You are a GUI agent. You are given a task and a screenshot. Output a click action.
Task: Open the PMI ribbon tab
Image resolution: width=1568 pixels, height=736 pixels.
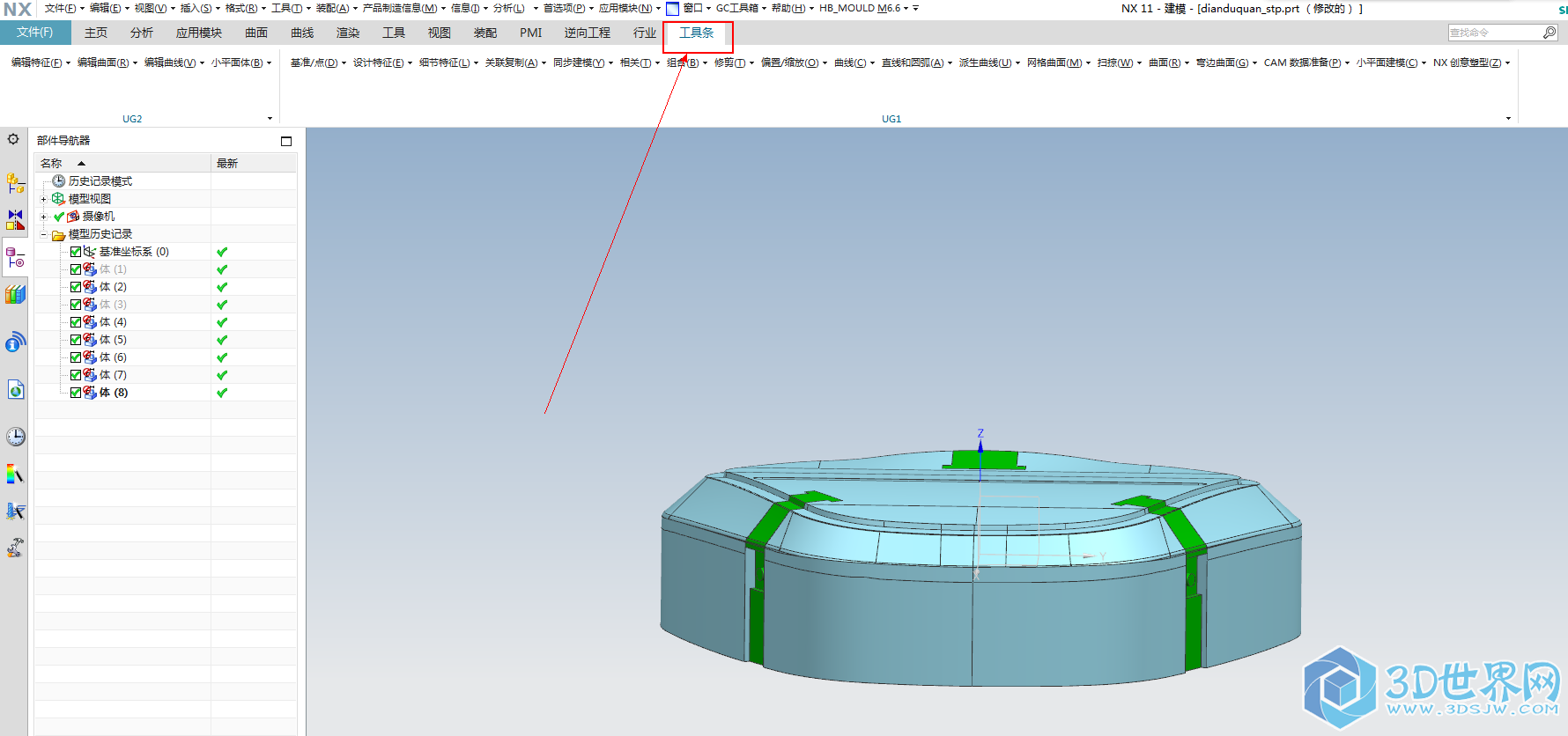coord(531,33)
